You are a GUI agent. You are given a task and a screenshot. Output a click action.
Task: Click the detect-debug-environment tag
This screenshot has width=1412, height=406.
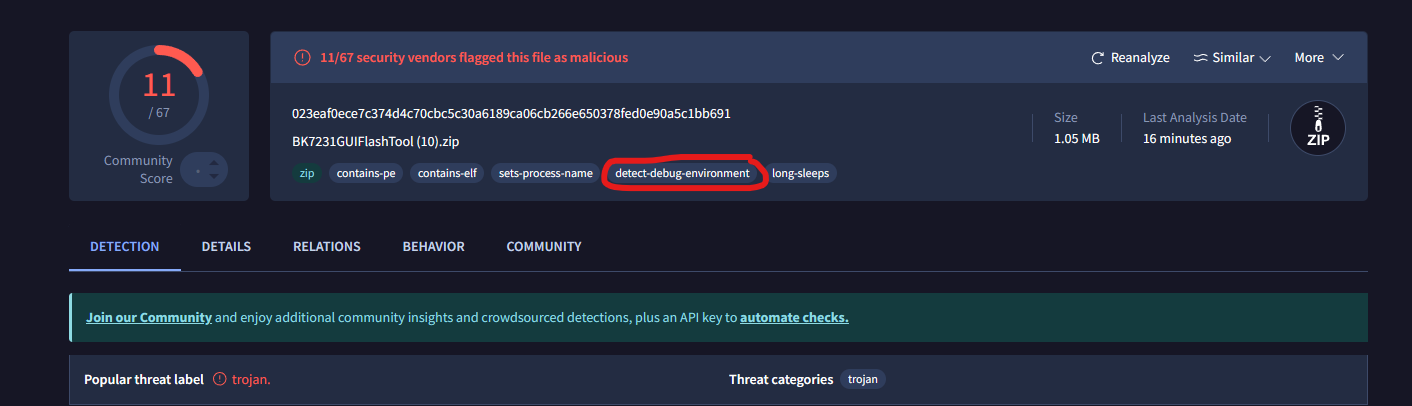tap(682, 174)
